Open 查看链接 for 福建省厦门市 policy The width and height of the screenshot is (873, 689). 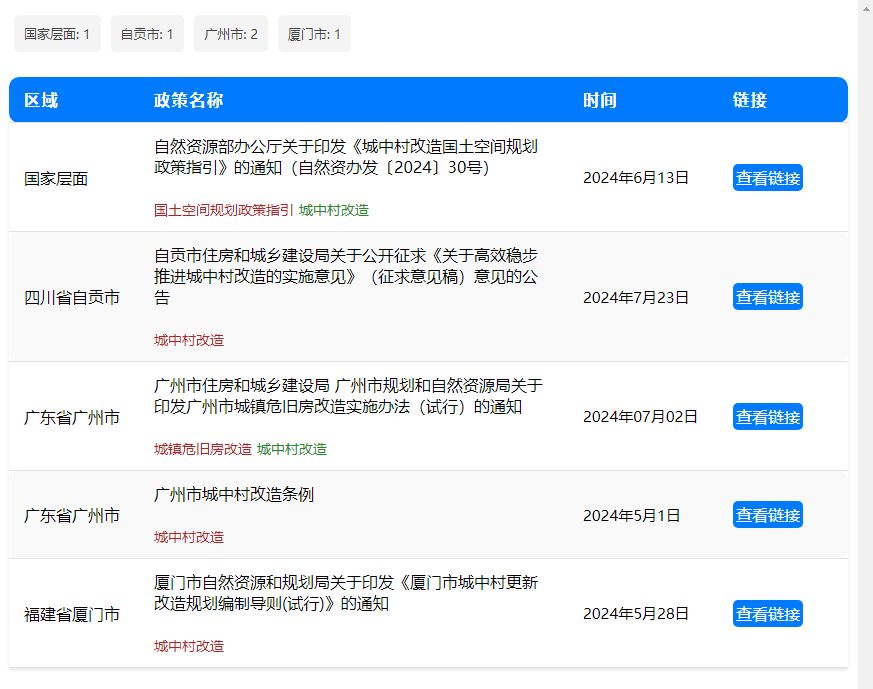(767, 613)
